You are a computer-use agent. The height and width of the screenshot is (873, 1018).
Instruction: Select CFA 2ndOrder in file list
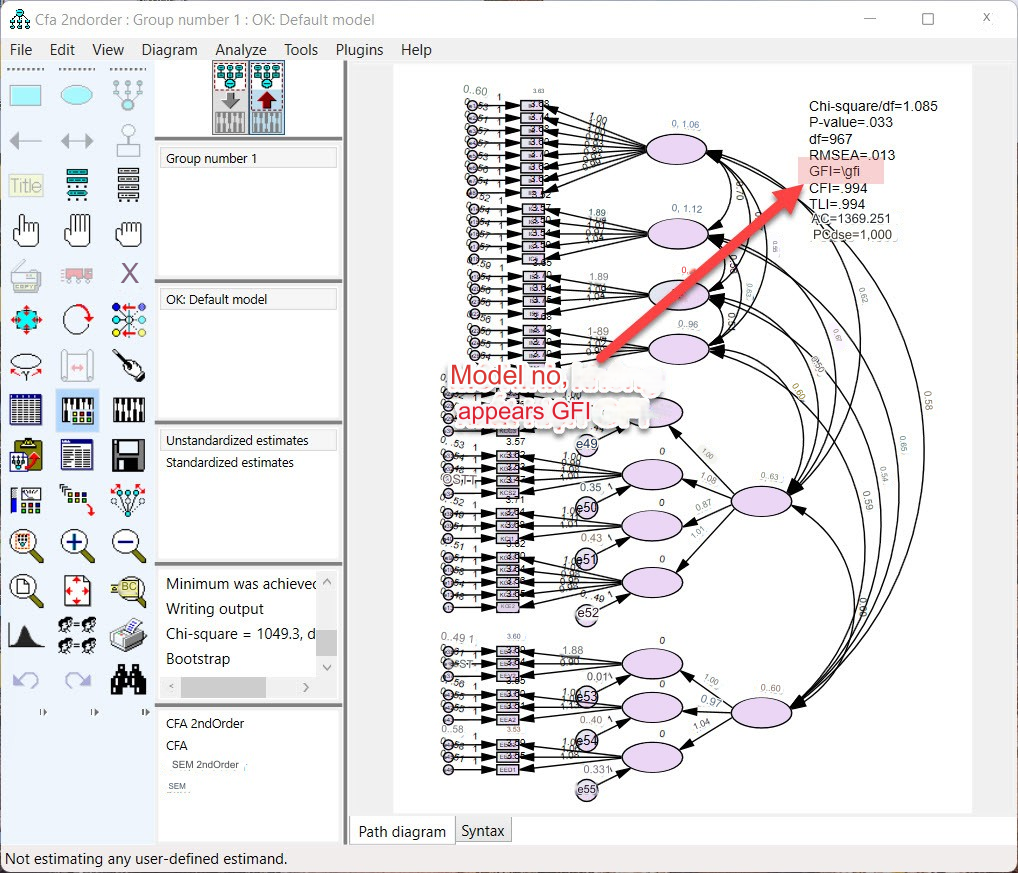205,723
